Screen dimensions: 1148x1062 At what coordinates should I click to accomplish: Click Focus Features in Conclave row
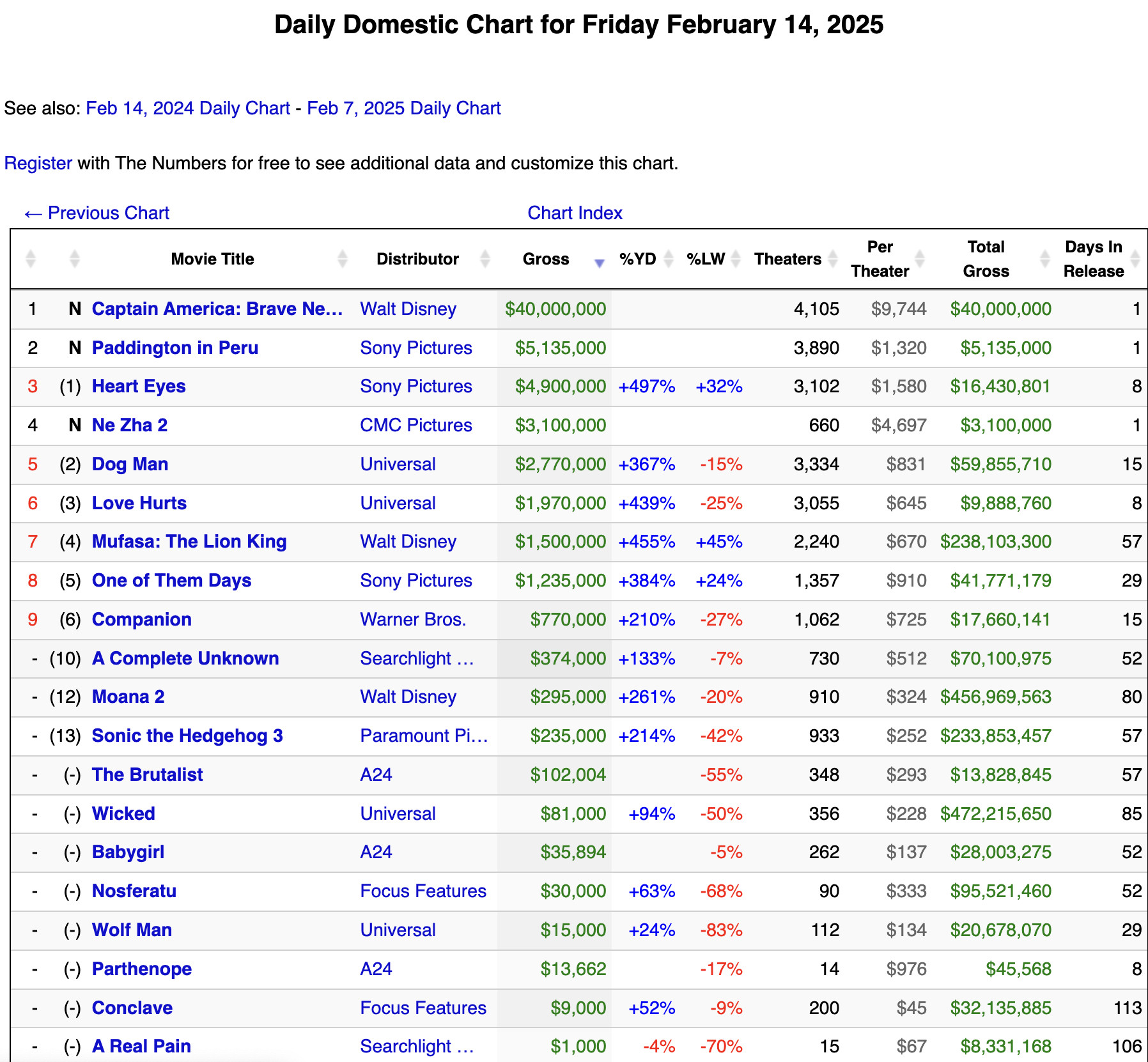(423, 1008)
